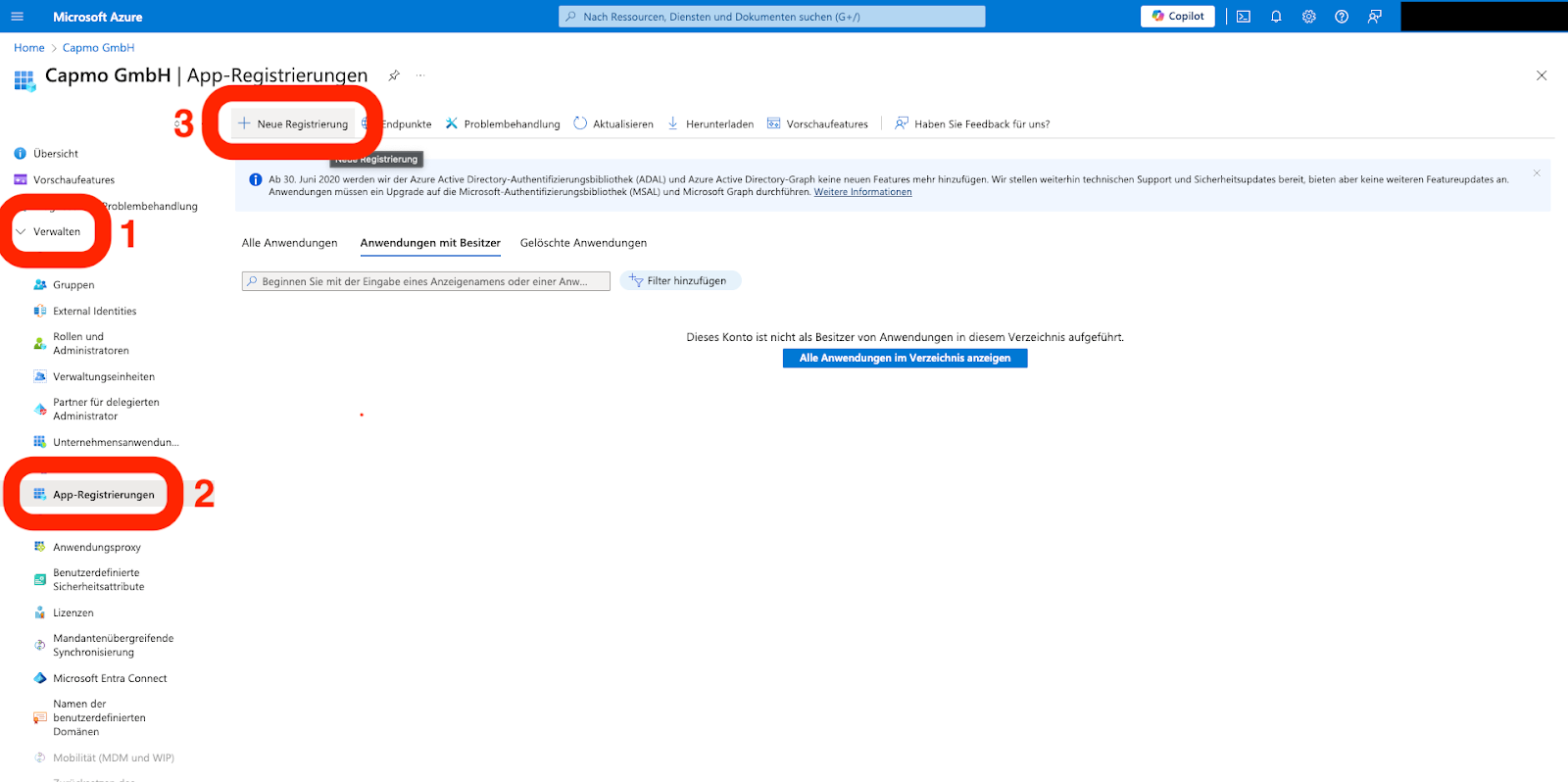
Task: Open Namen der benutzerdefinierten Domänen
Action: point(99,718)
